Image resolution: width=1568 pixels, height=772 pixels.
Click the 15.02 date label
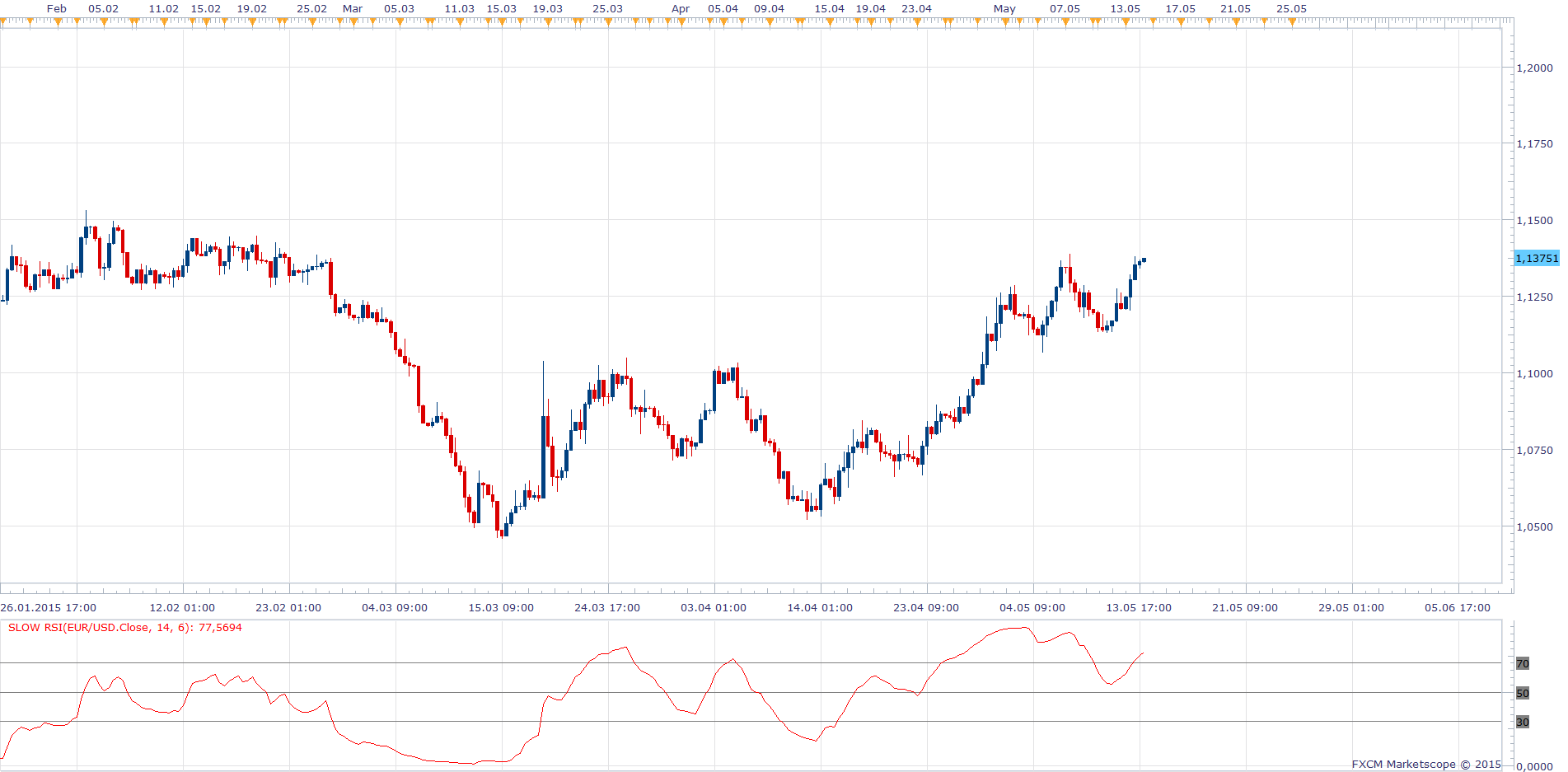[x=206, y=8]
